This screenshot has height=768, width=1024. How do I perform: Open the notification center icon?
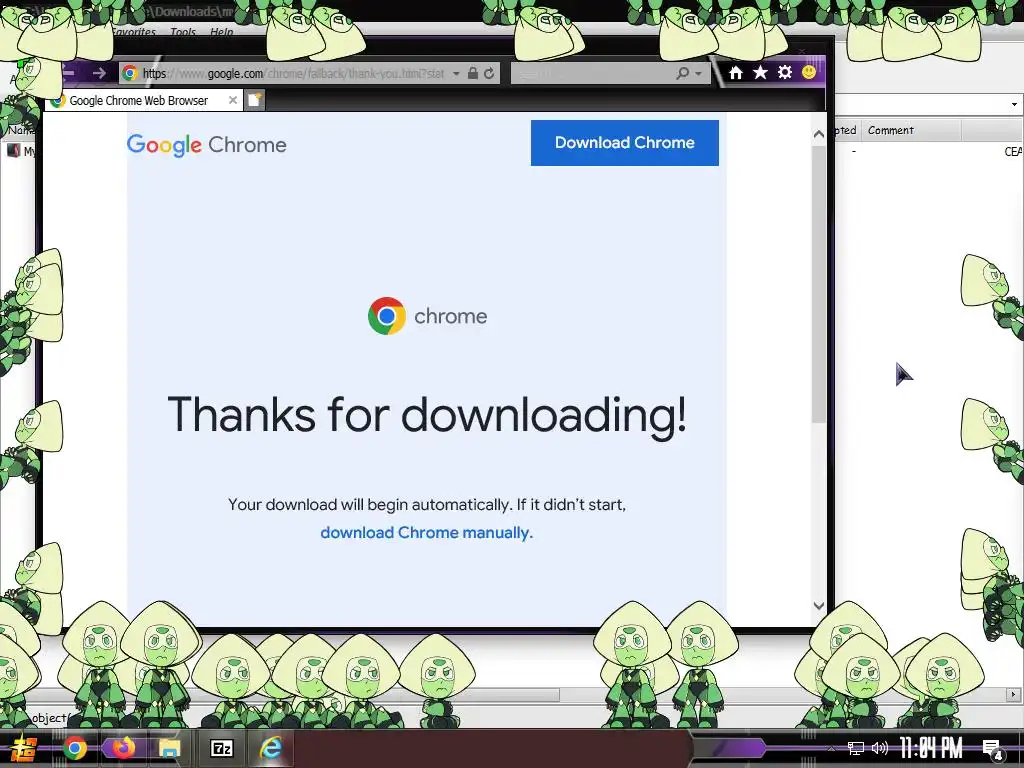click(x=993, y=750)
